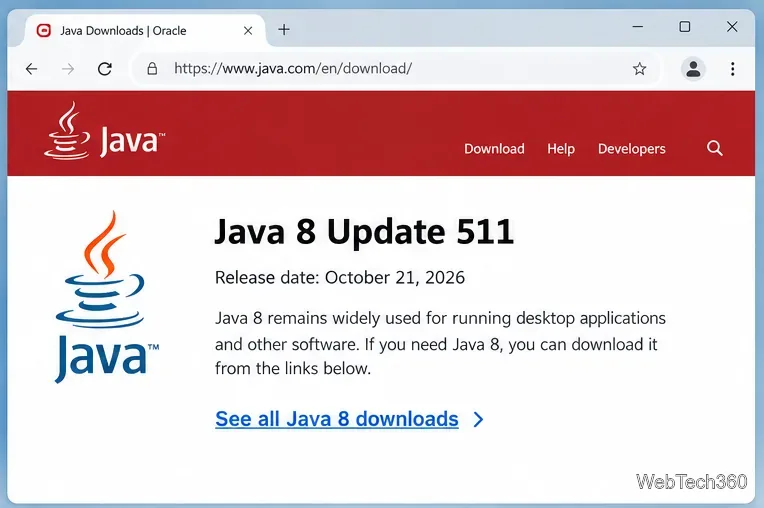Follow the See all Java 8 downloads link
This screenshot has width=764, height=508.
[x=337, y=419]
